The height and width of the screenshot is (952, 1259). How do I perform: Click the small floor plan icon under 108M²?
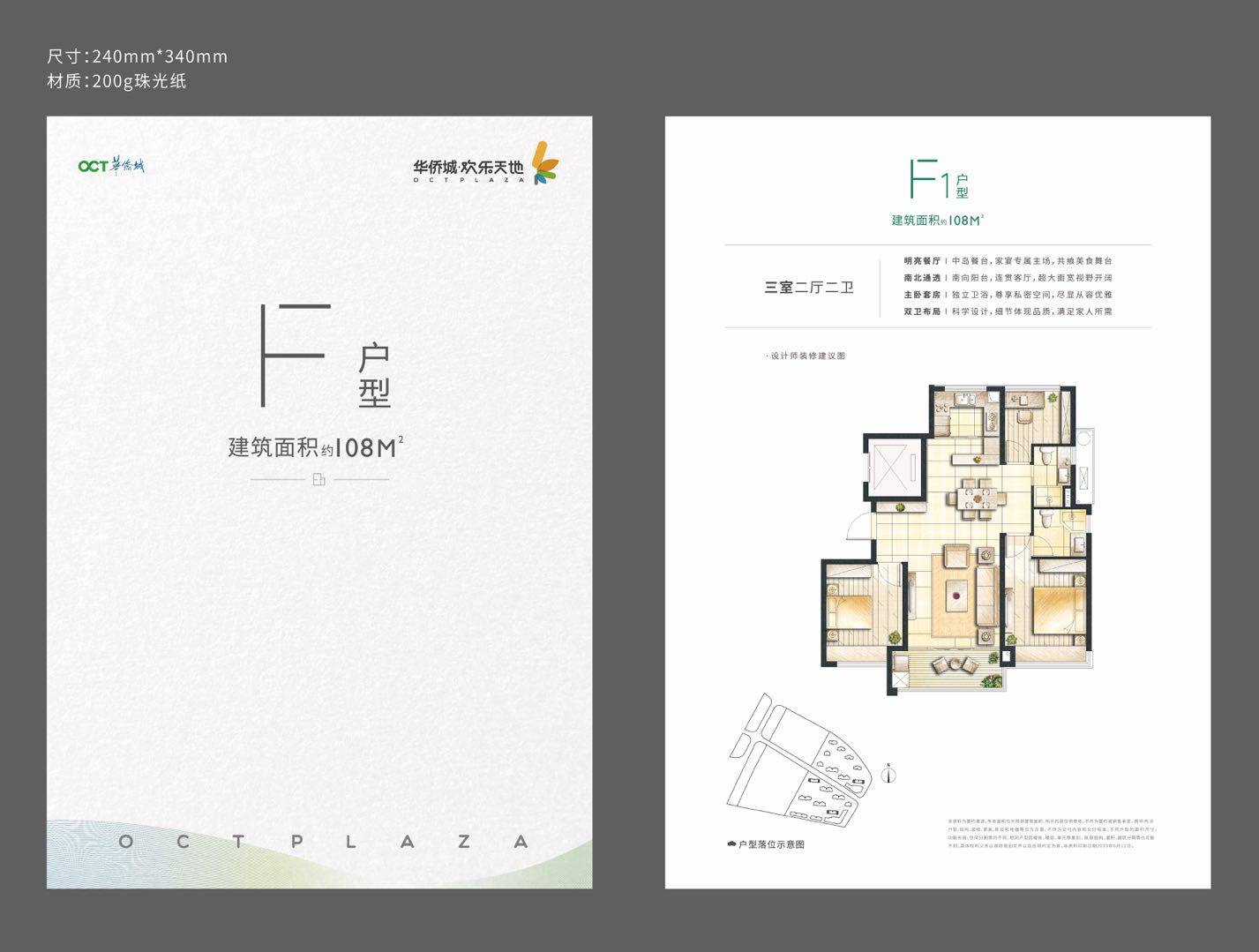click(x=318, y=480)
